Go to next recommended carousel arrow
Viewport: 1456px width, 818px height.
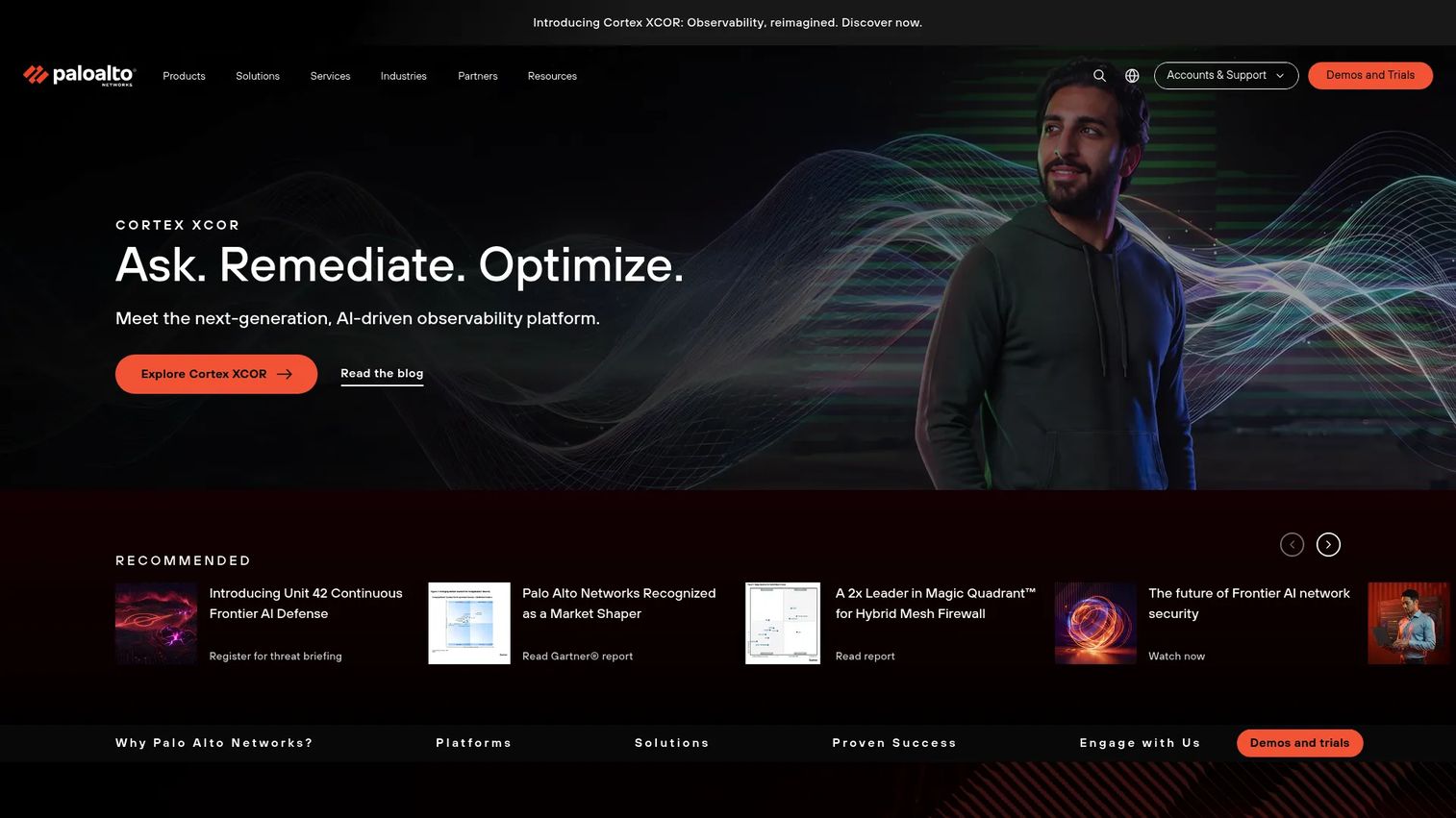pyautogui.click(x=1328, y=545)
